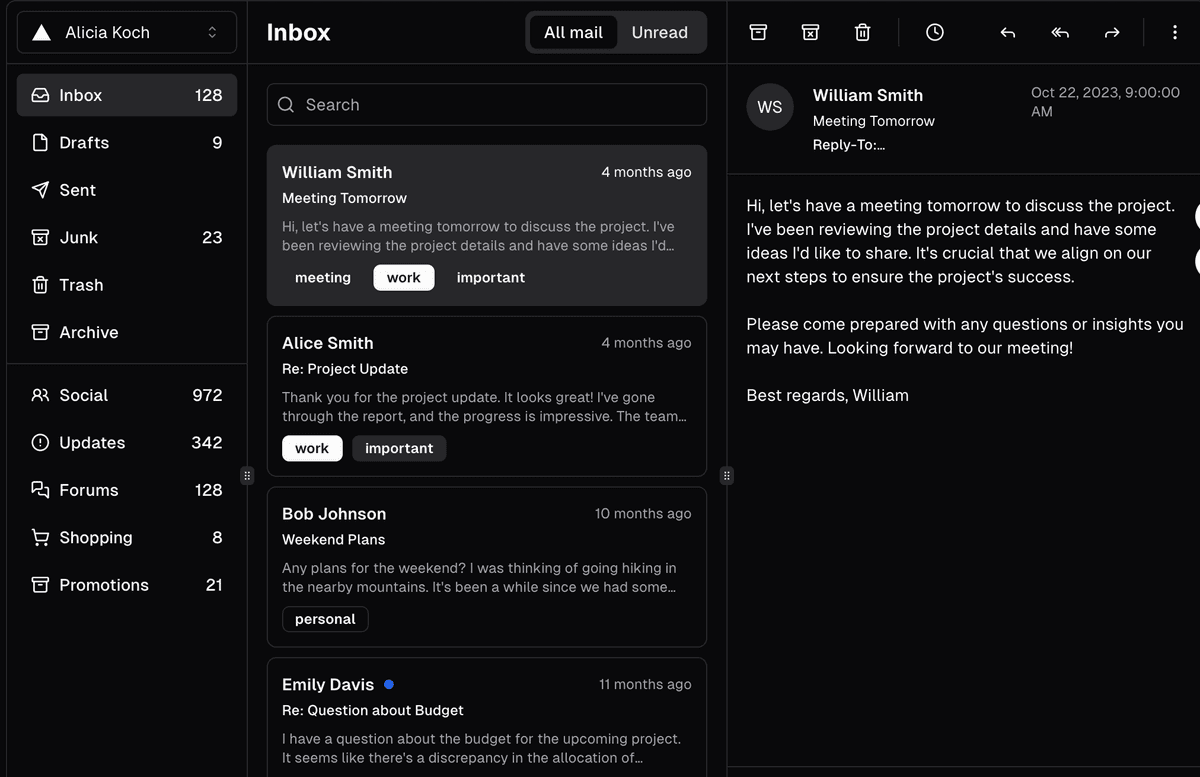Reply to William Smith's email
Viewport: 1200px width, 777px height.
click(1008, 32)
